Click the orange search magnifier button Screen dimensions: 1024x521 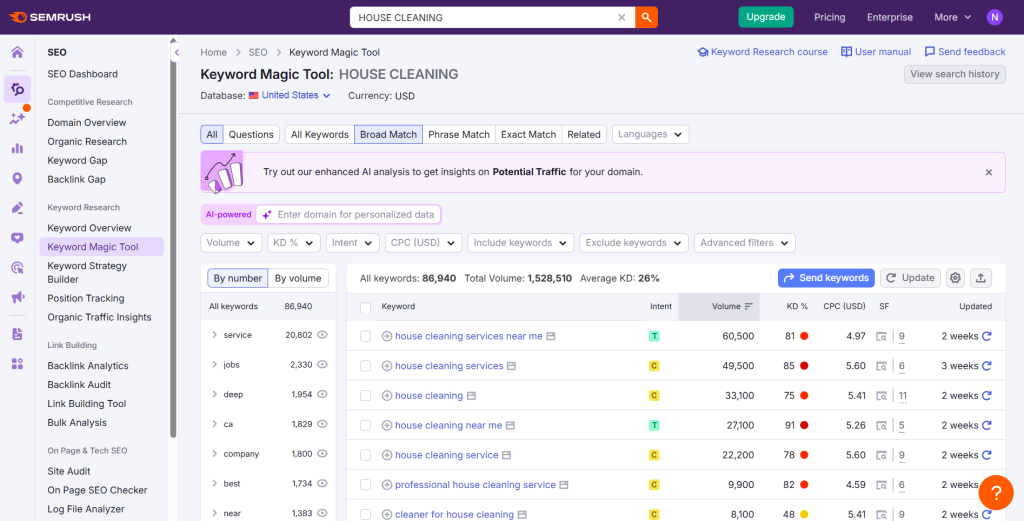point(646,18)
